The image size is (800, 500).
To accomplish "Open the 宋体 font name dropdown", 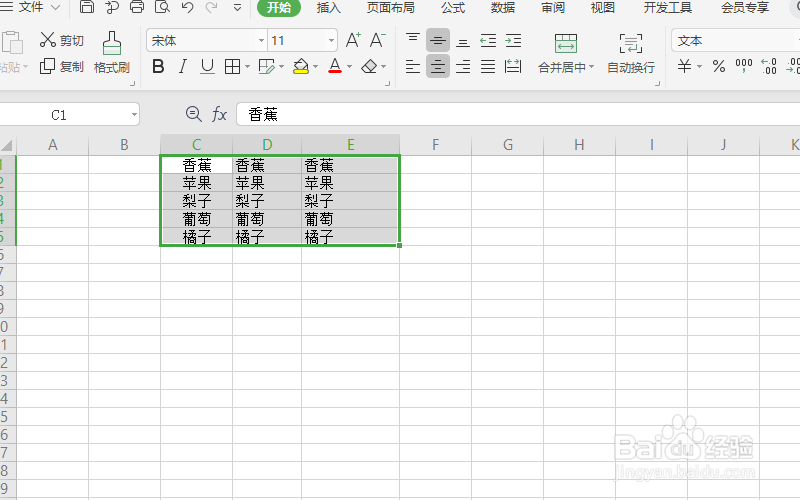I will coord(261,40).
